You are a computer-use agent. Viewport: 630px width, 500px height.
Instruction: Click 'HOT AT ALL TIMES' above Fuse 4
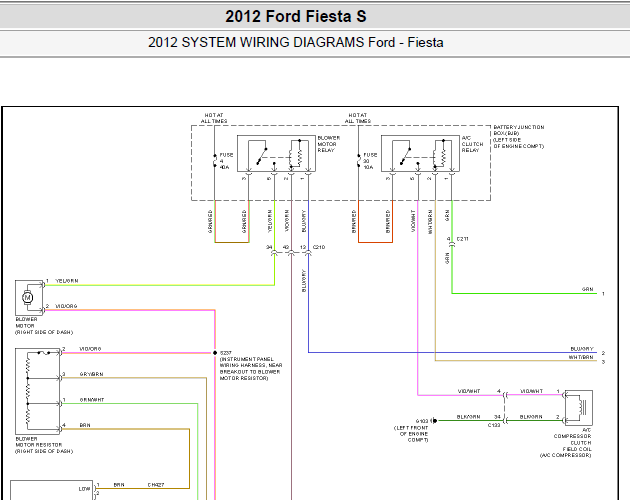[x=214, y=118]
